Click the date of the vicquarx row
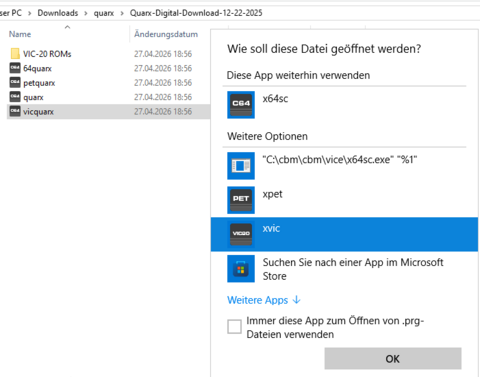The height and width of the screenshot is (377, 480). 163,111
